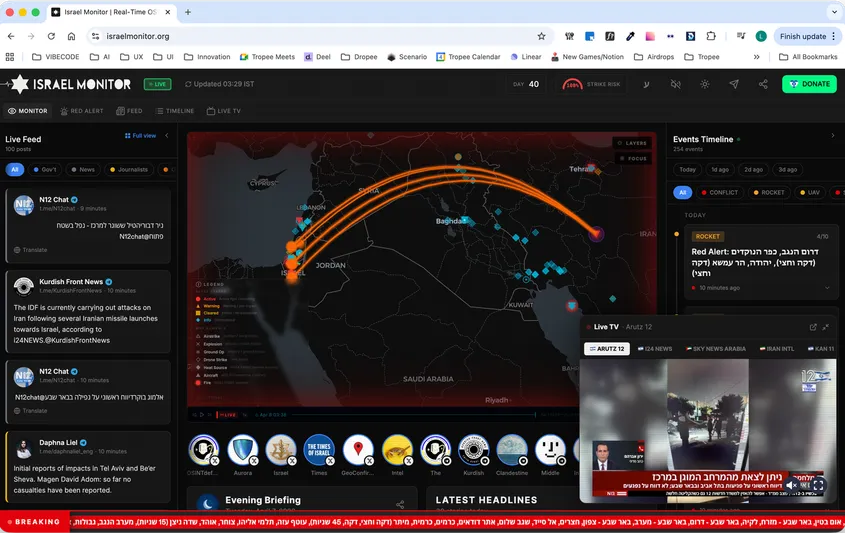Toggle light theme with the sun icon
The width and height of the screenshot is (845, 533).
point(705,84)
